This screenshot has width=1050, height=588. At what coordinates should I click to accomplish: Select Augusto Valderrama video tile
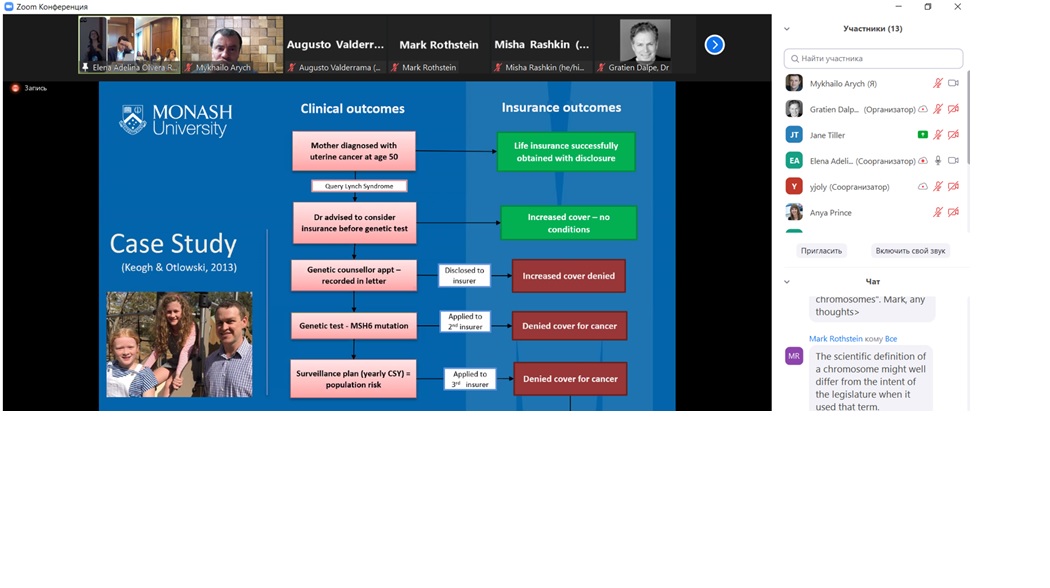point(335,45)
